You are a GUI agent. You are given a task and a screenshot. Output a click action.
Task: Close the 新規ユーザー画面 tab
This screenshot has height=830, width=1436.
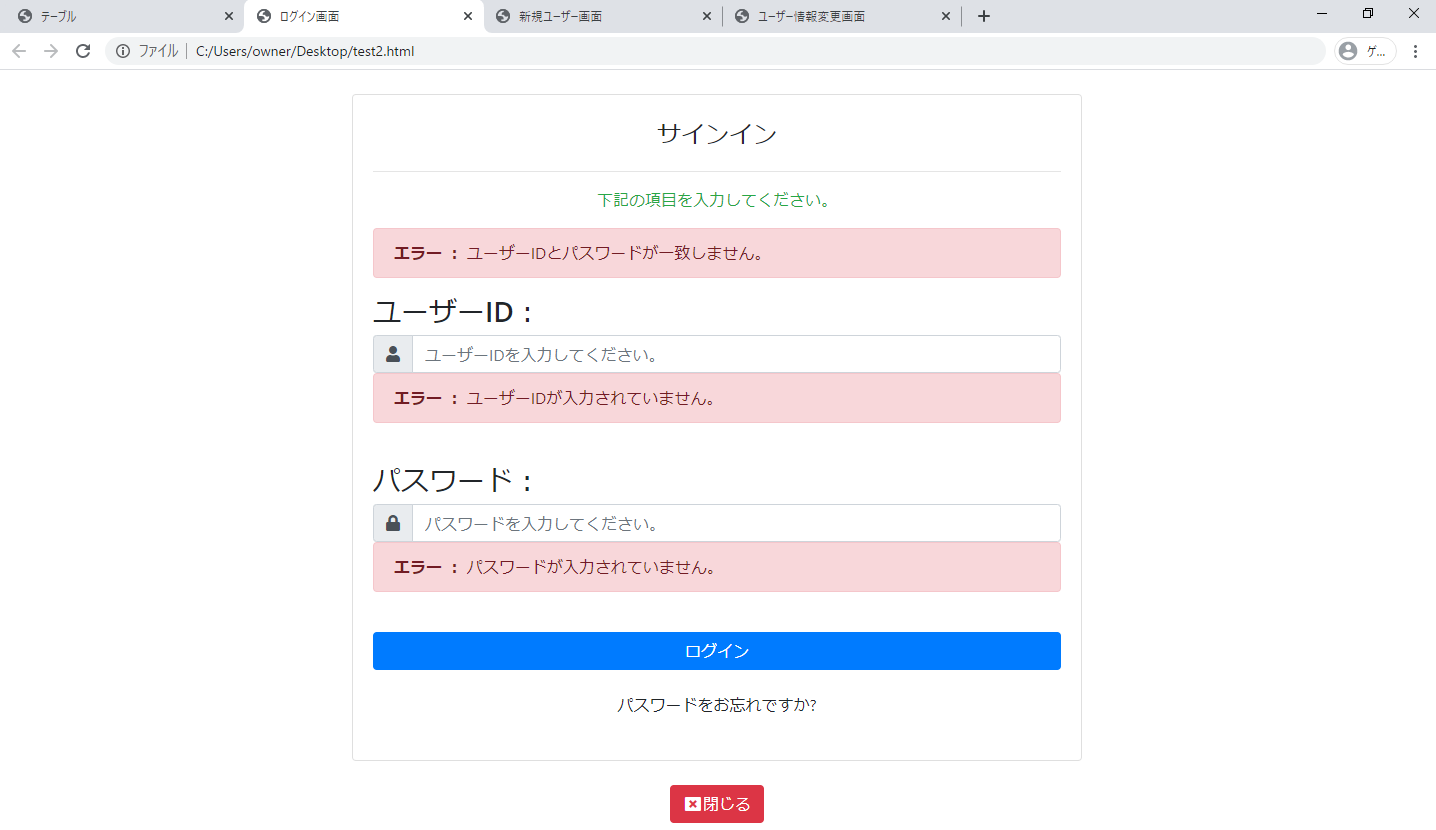tap(707, 16)
